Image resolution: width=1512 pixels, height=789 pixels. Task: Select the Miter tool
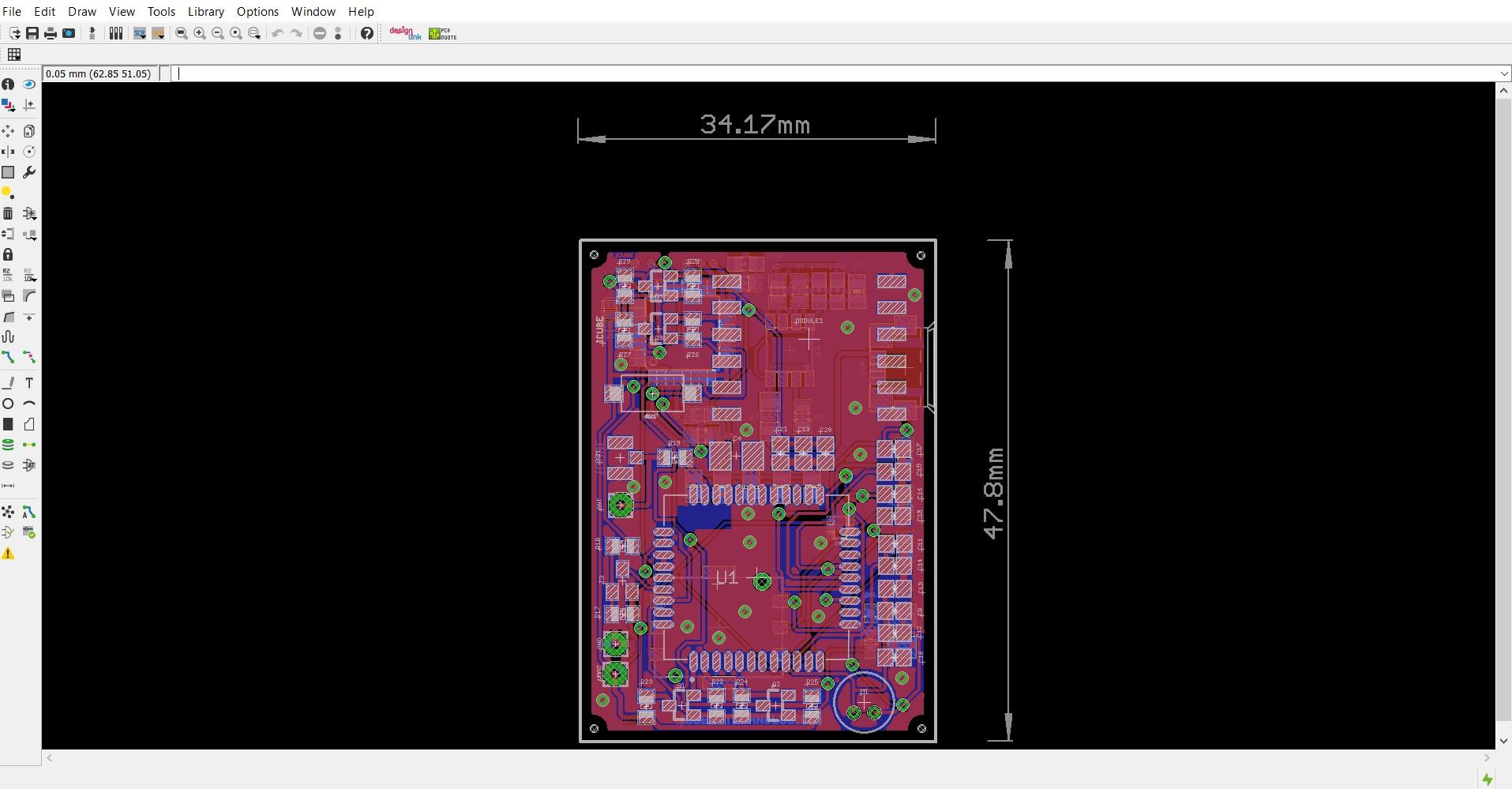[29, 295]
